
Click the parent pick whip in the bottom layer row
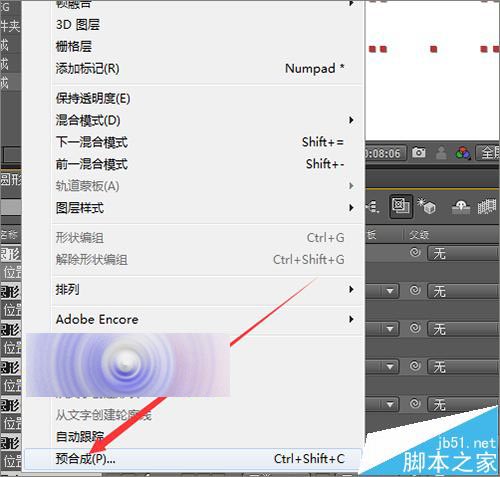415,404
